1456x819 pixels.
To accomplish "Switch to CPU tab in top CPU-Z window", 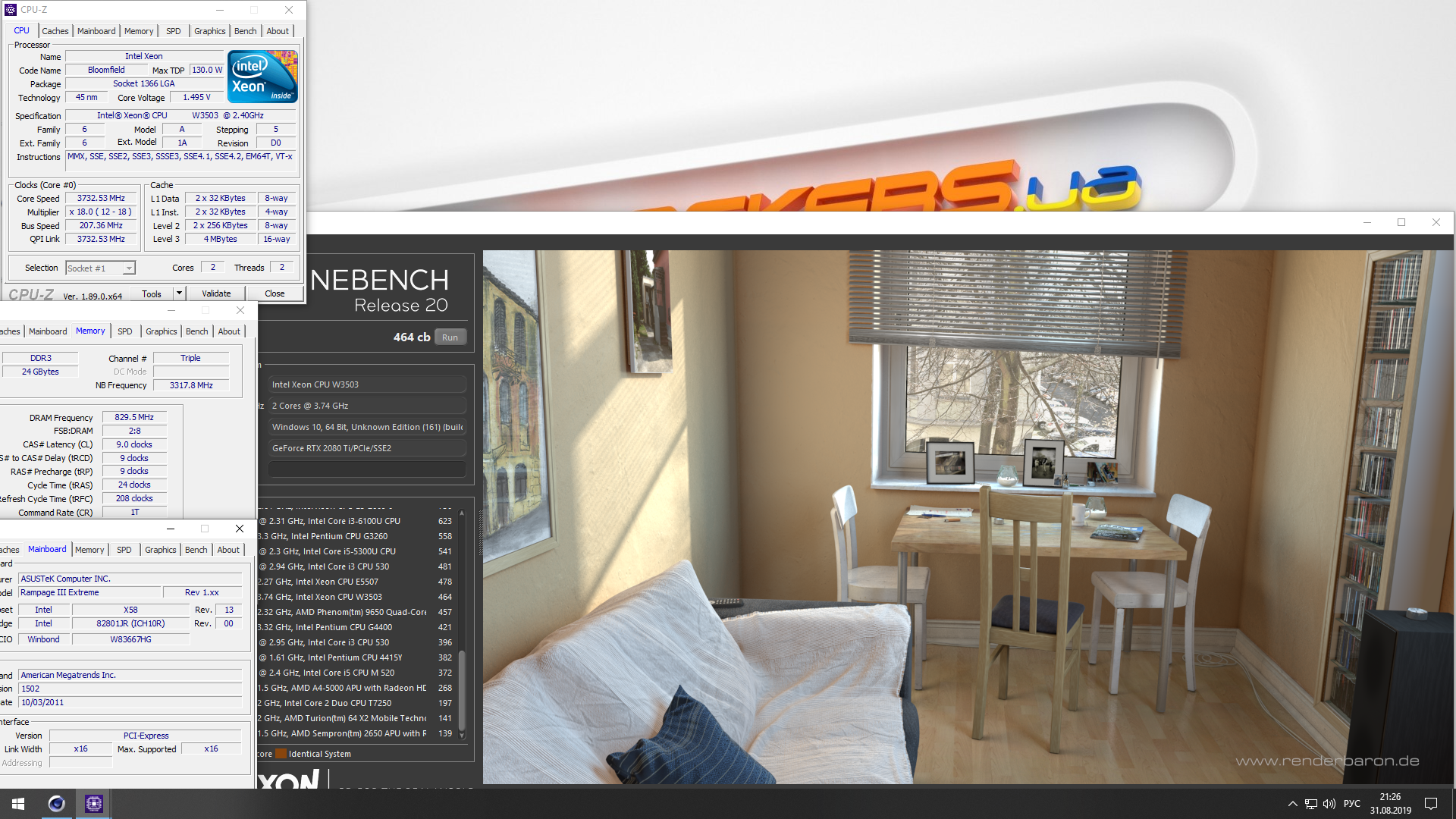I will [21, 31].
